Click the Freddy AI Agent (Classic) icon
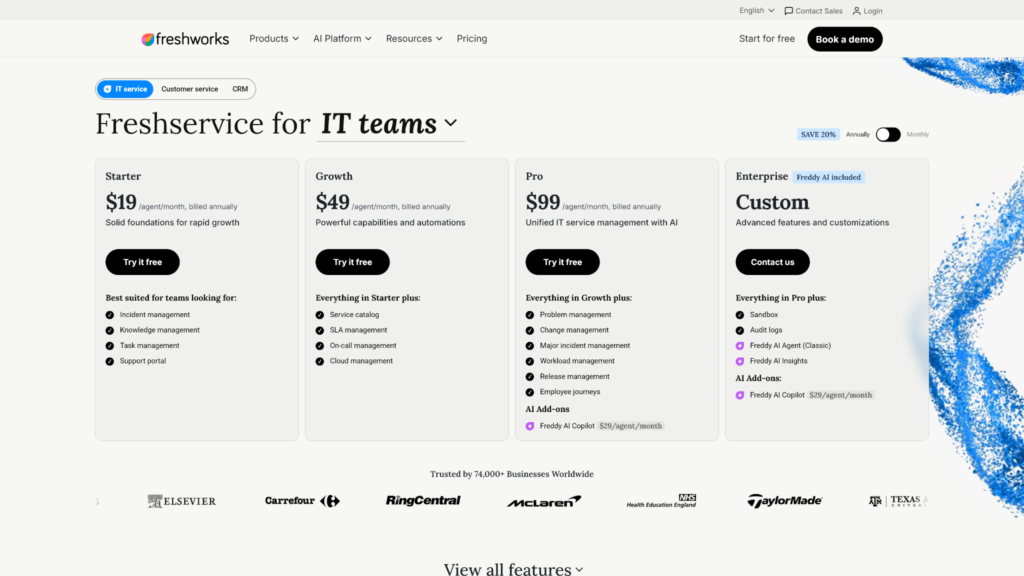Image resolution: width=1024 pixels, height=576 pixels. point(740,345)
